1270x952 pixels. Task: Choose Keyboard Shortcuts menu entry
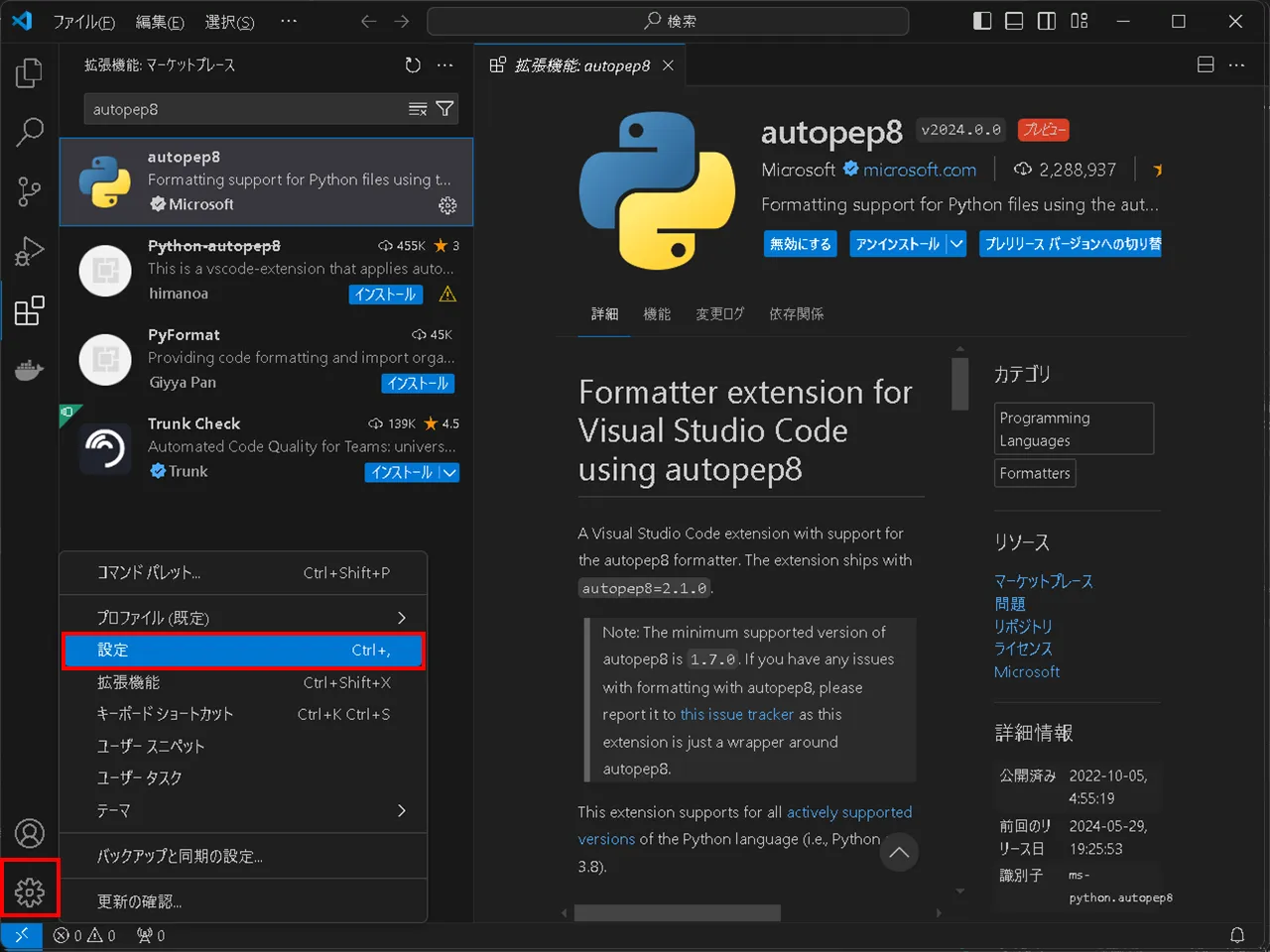[243, 714]
